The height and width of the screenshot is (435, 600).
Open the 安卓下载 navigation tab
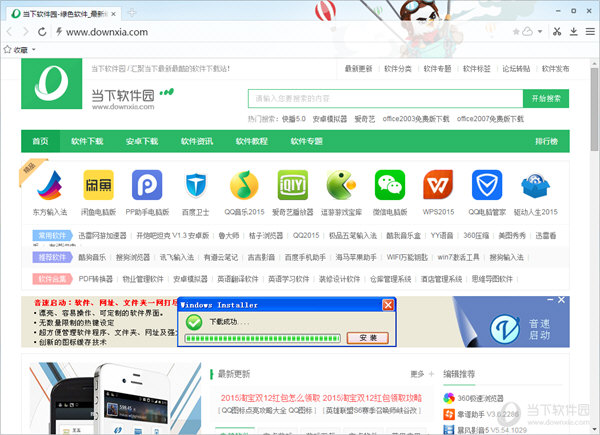[x=142, y=141]
